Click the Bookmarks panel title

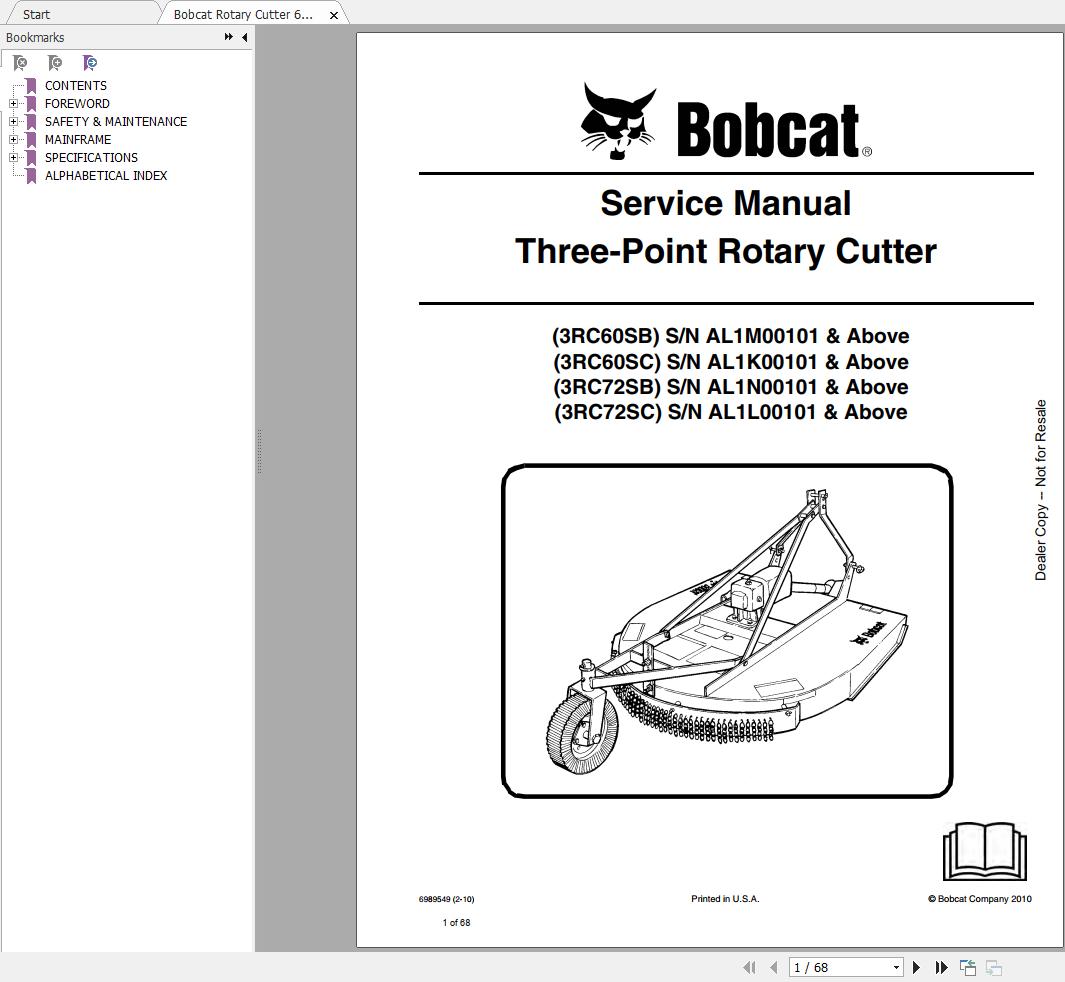35,37
